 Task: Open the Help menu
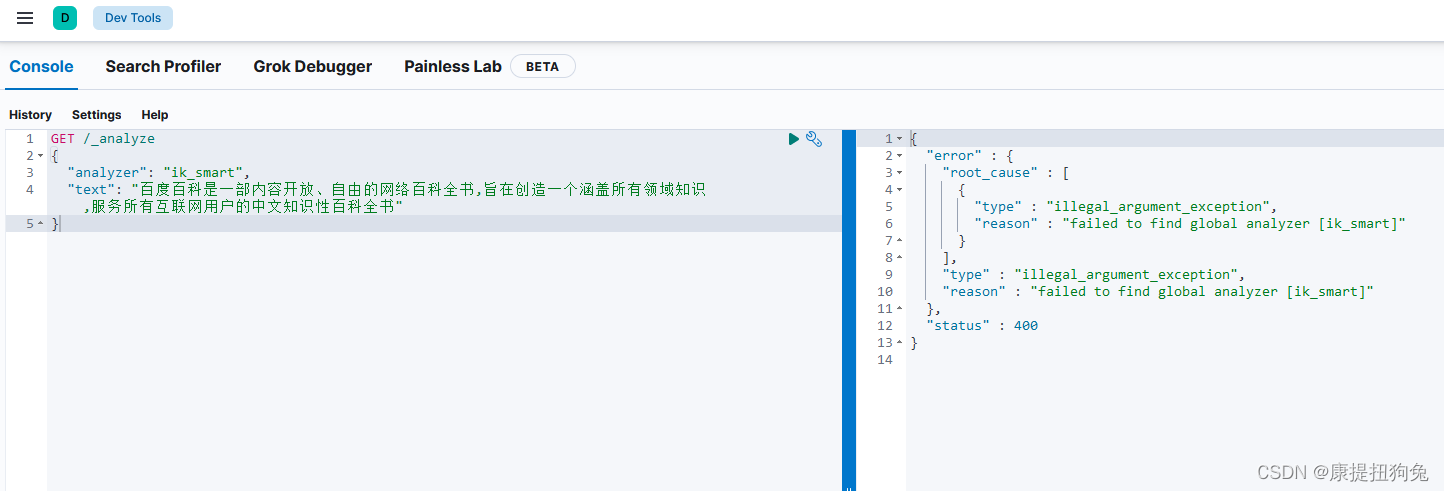[x=155, y=115]
